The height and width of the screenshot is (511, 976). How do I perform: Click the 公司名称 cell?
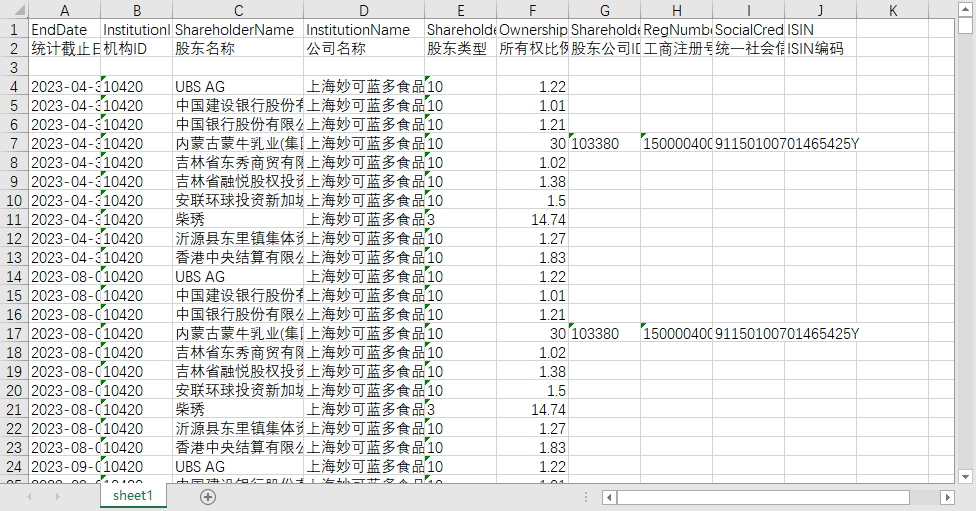point(364,49)
